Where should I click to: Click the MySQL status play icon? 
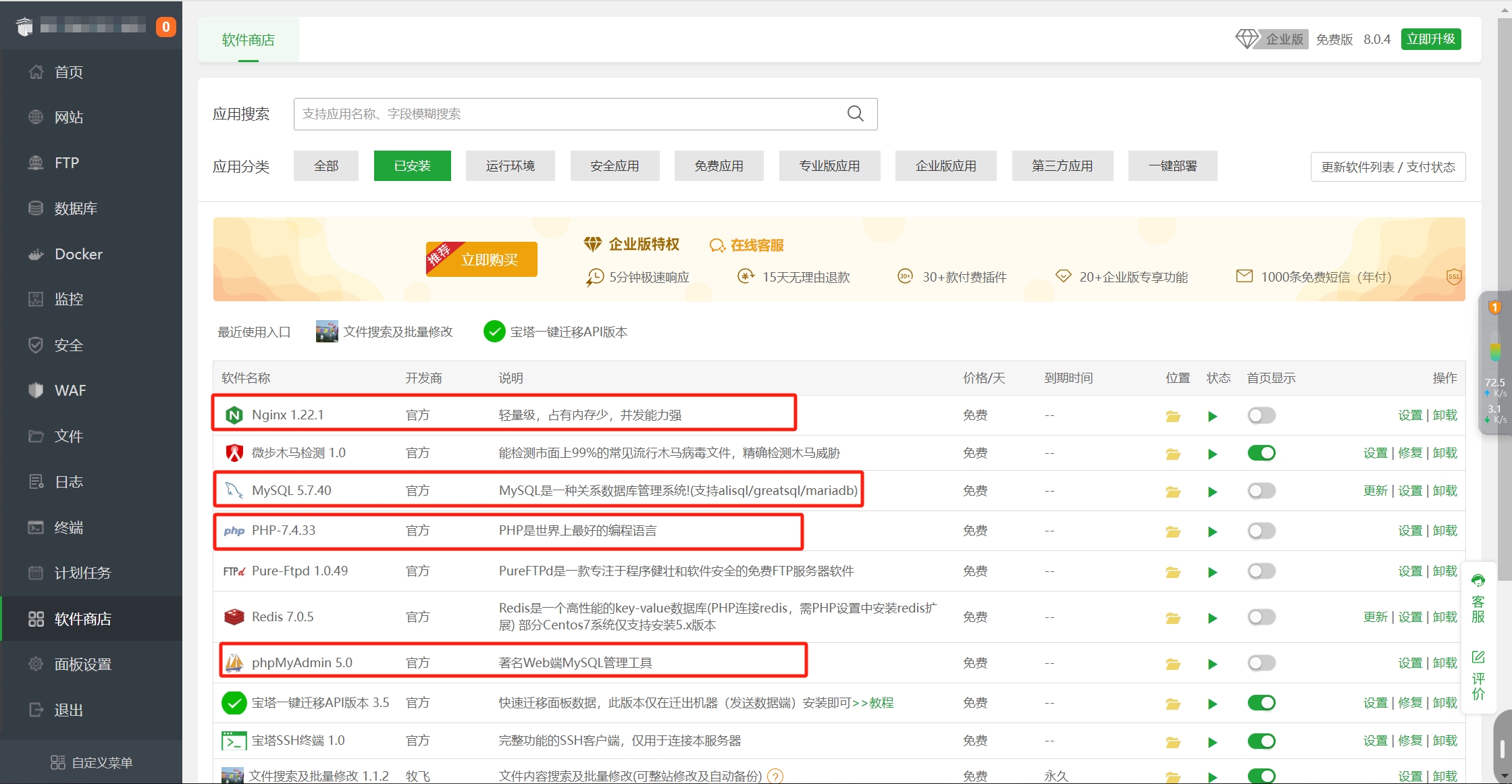[x=1213, y=492]
